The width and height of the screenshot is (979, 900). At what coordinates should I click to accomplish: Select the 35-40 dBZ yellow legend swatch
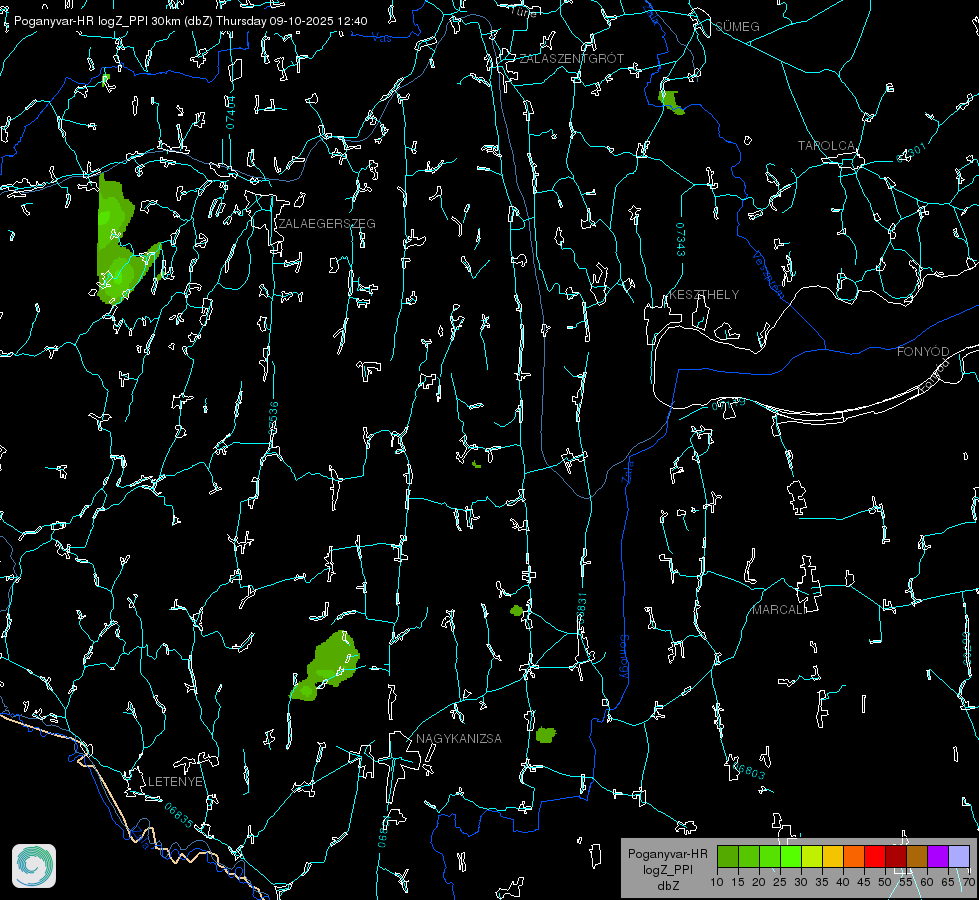[833, 856]
